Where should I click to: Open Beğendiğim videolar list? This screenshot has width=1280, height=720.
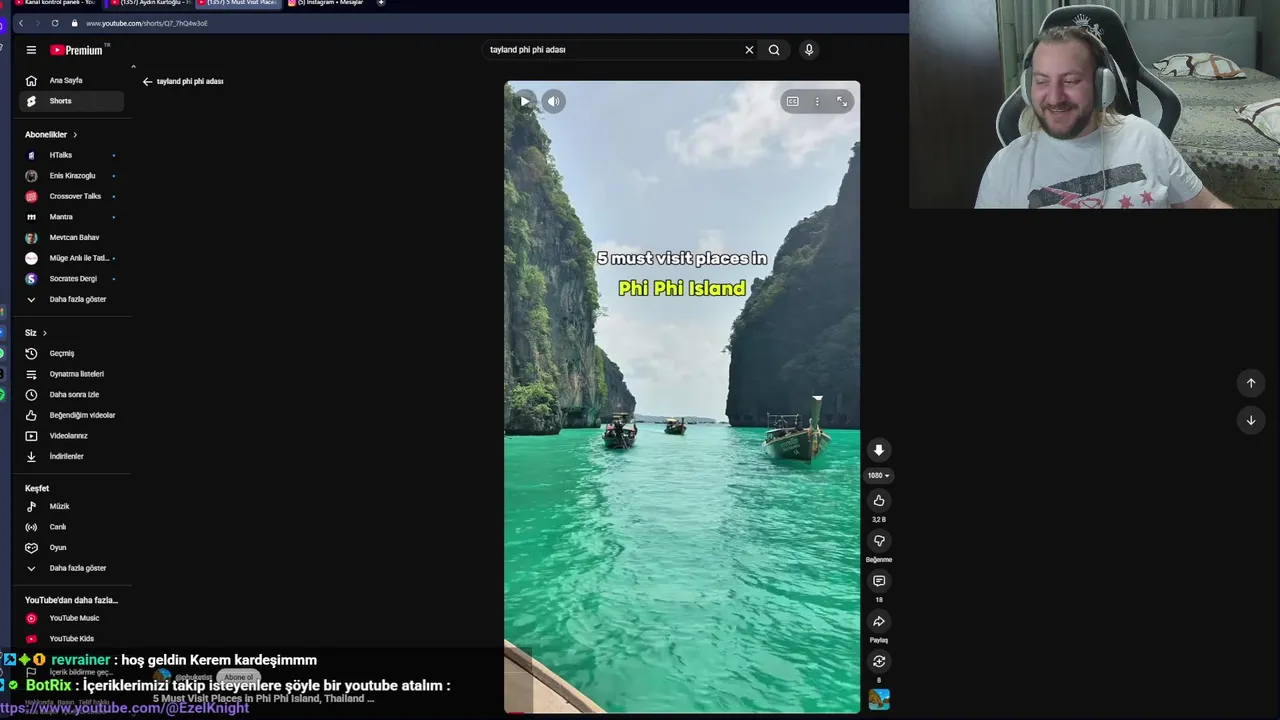pyautogui.click(x=72, y=415)
